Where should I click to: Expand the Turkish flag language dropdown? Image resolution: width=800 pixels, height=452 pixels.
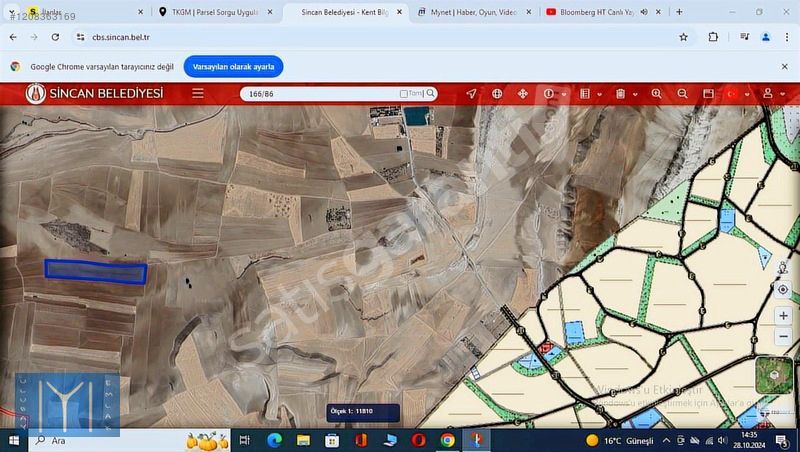[x=745, y=94]
